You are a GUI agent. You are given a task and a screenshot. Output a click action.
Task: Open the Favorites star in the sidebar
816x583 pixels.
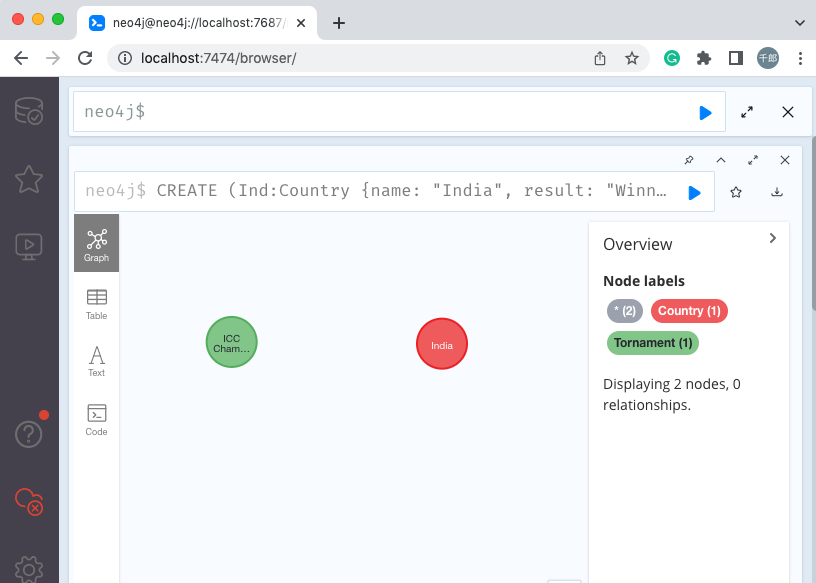(x=29, y=180)
